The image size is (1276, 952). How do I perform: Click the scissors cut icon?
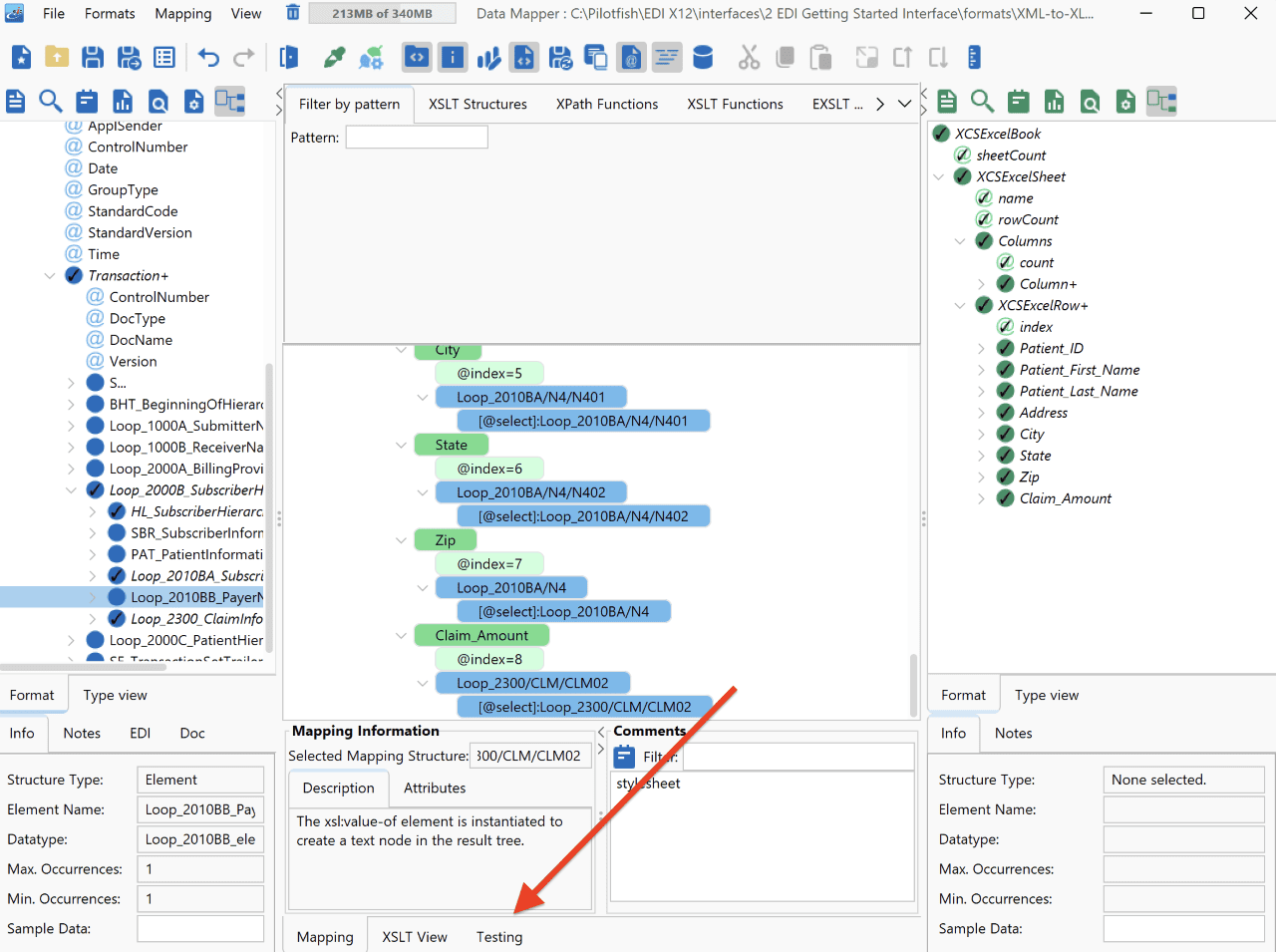coord(749,58)
